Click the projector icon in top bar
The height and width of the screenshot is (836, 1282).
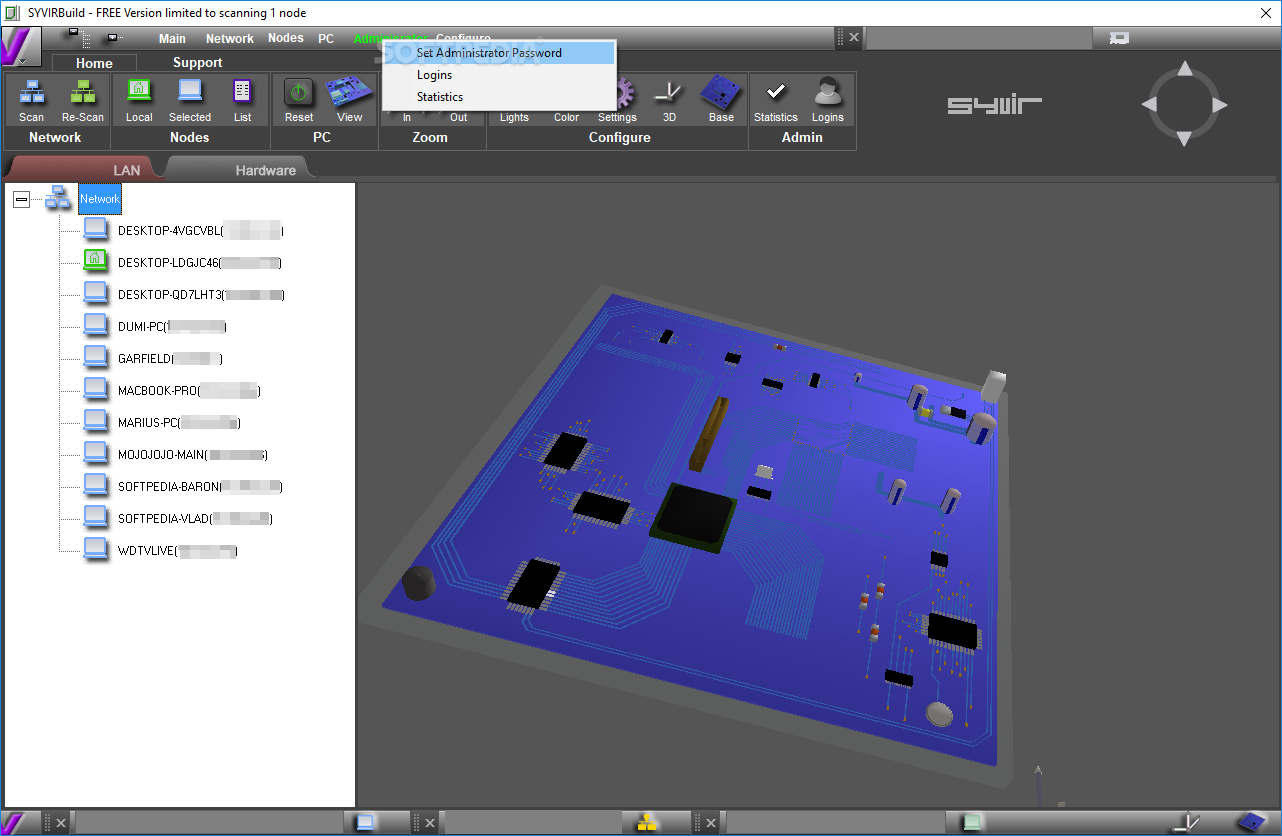click(1120, 38)
